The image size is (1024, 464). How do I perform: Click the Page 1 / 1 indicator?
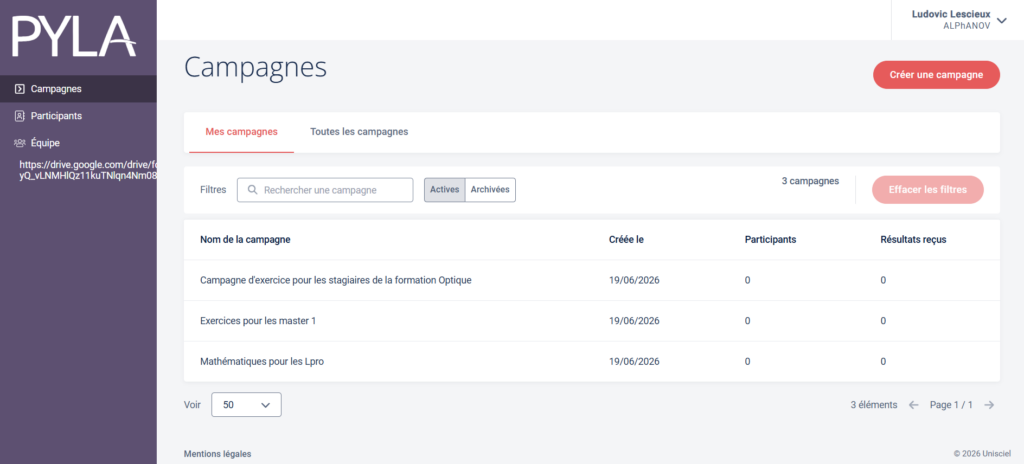[952, 405]
